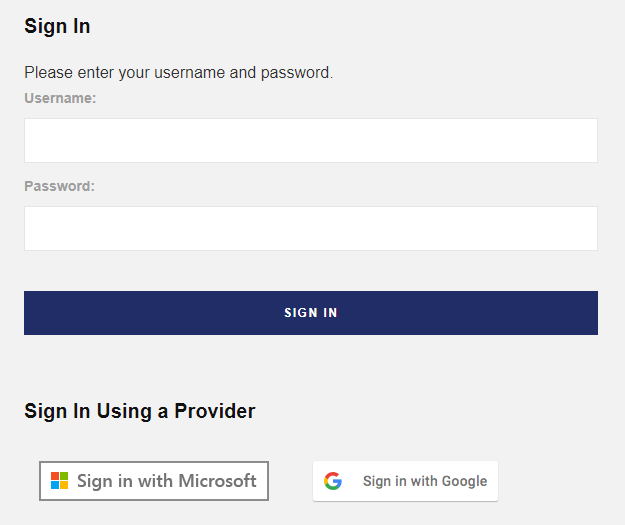Click the yellow square of Microsoft logo
This screenshot has height=525, width=625.
point(63,485)
